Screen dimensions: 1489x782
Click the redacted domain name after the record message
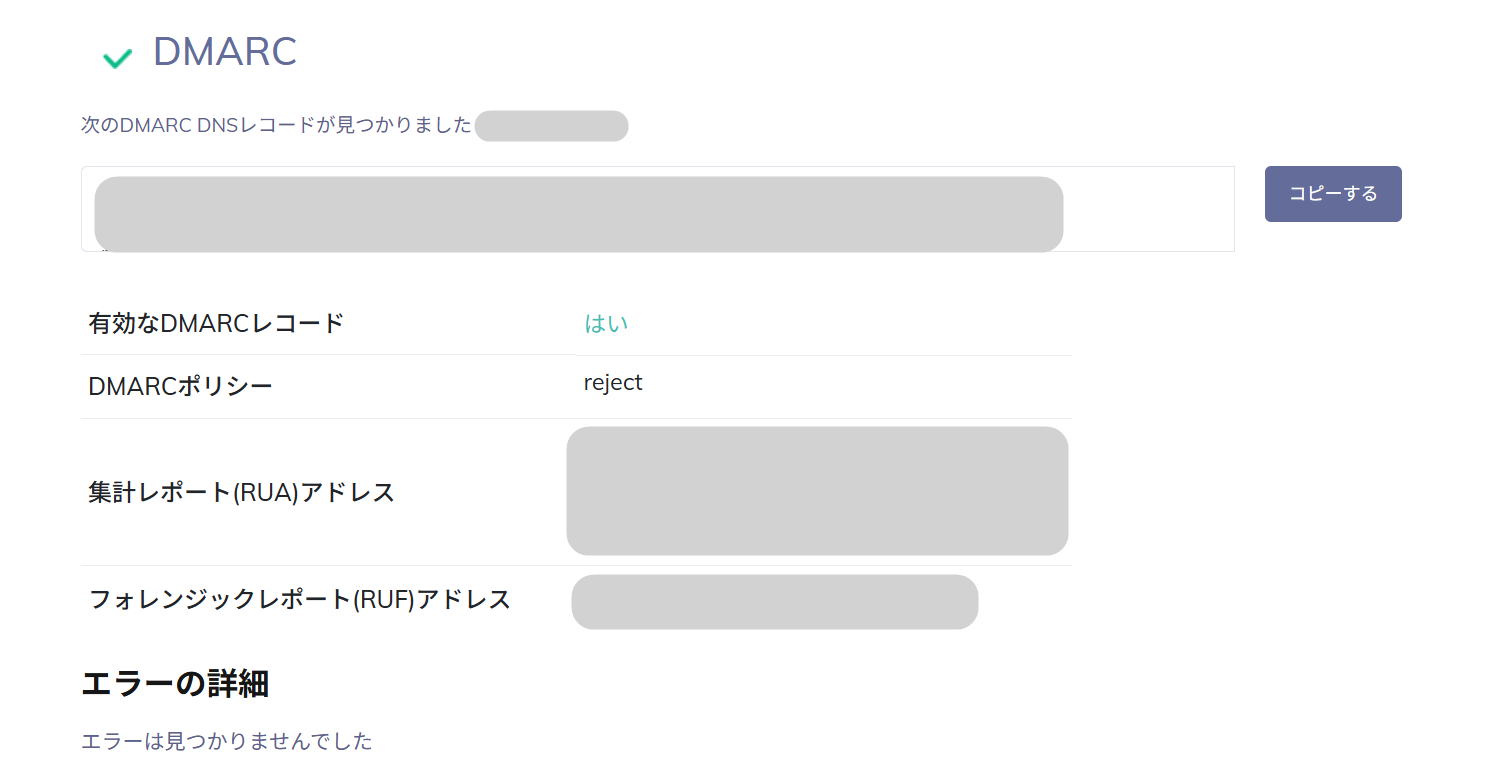pos(551,126)
